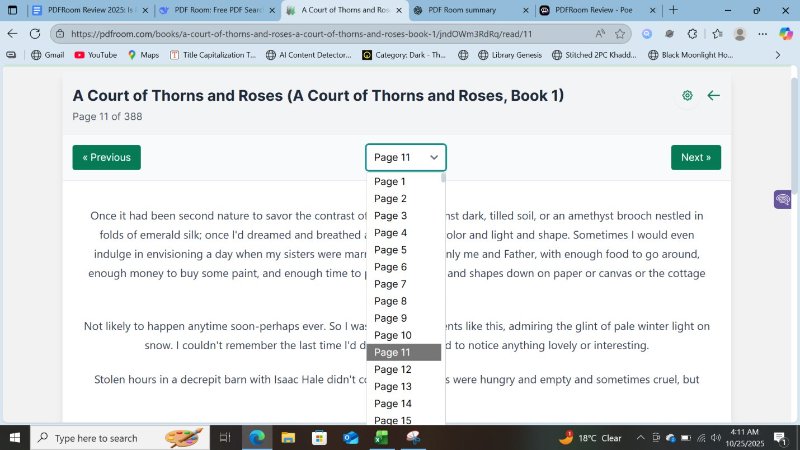
Task: Open Microsoft Edge from the taskbar
Action: click(x=256, y=438)
